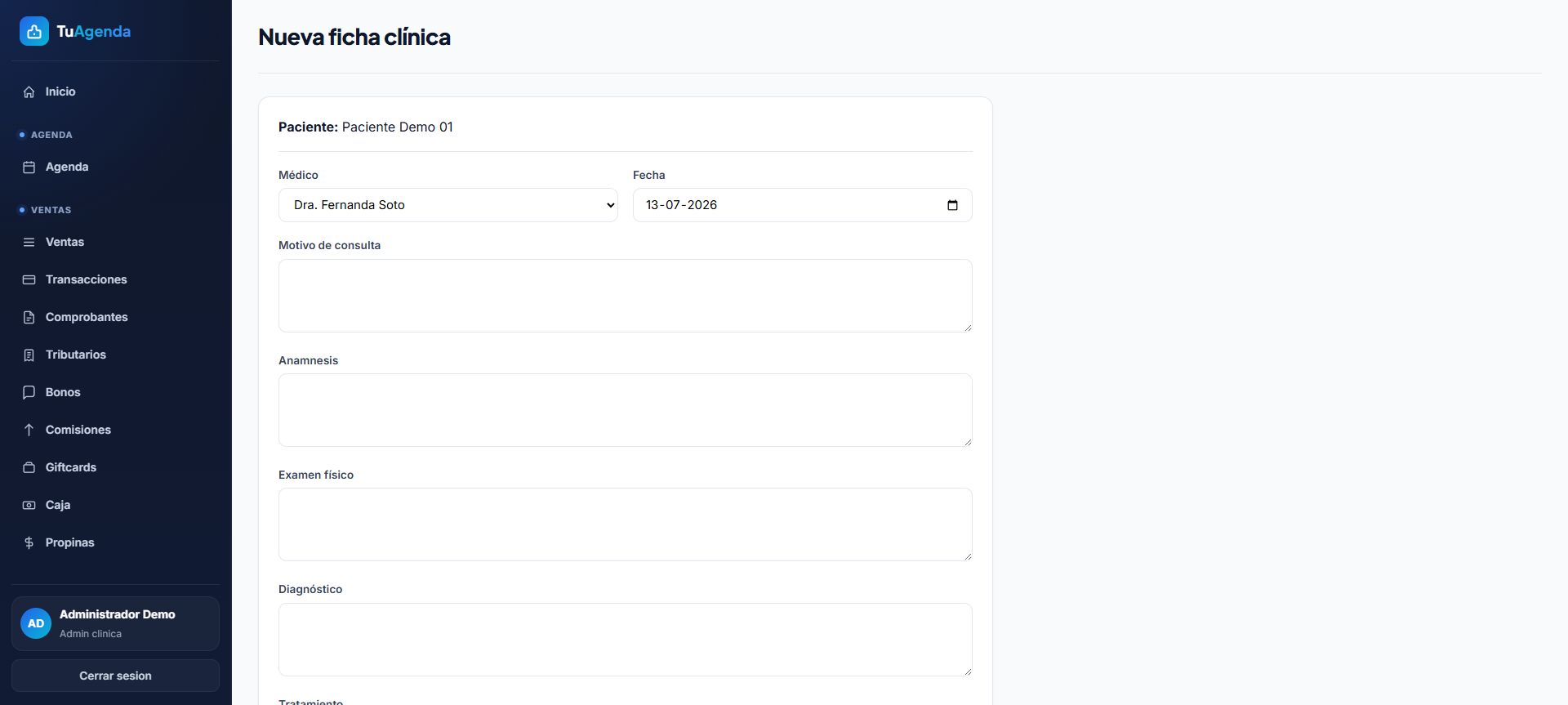Click the Cerrar sesion button
1568x705 pixels.
pyautogui.click(x=115, y=676)
